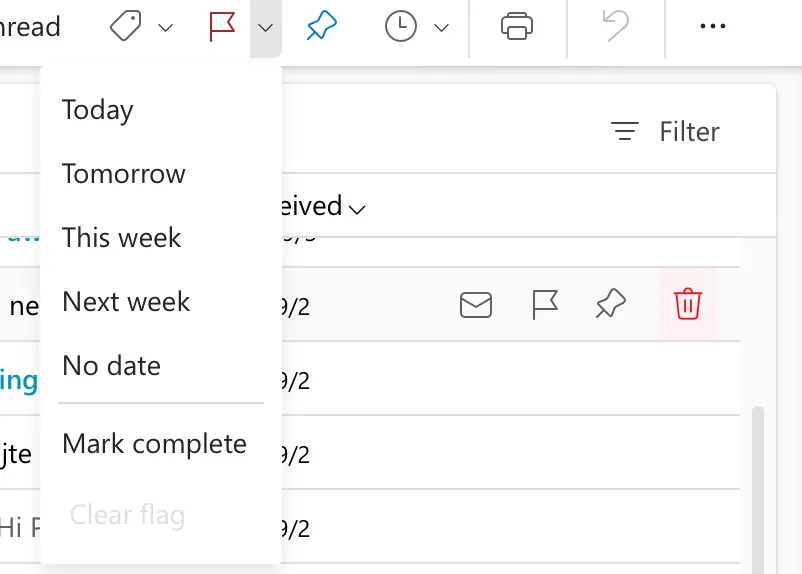Click Mark complete in flag menu

[x=154, y=444]
